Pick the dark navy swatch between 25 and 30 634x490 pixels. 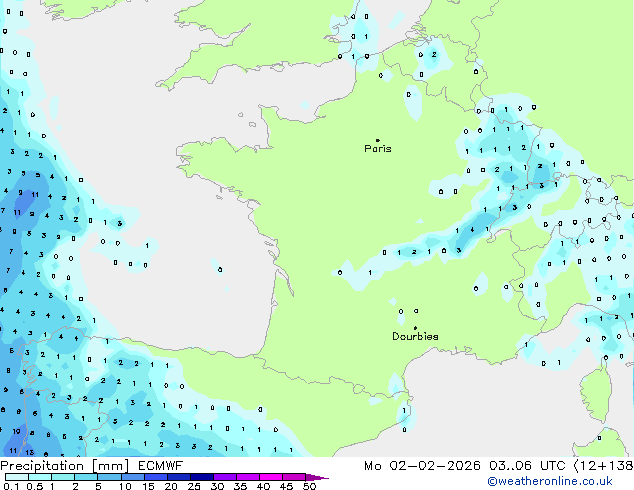[202, 477]
